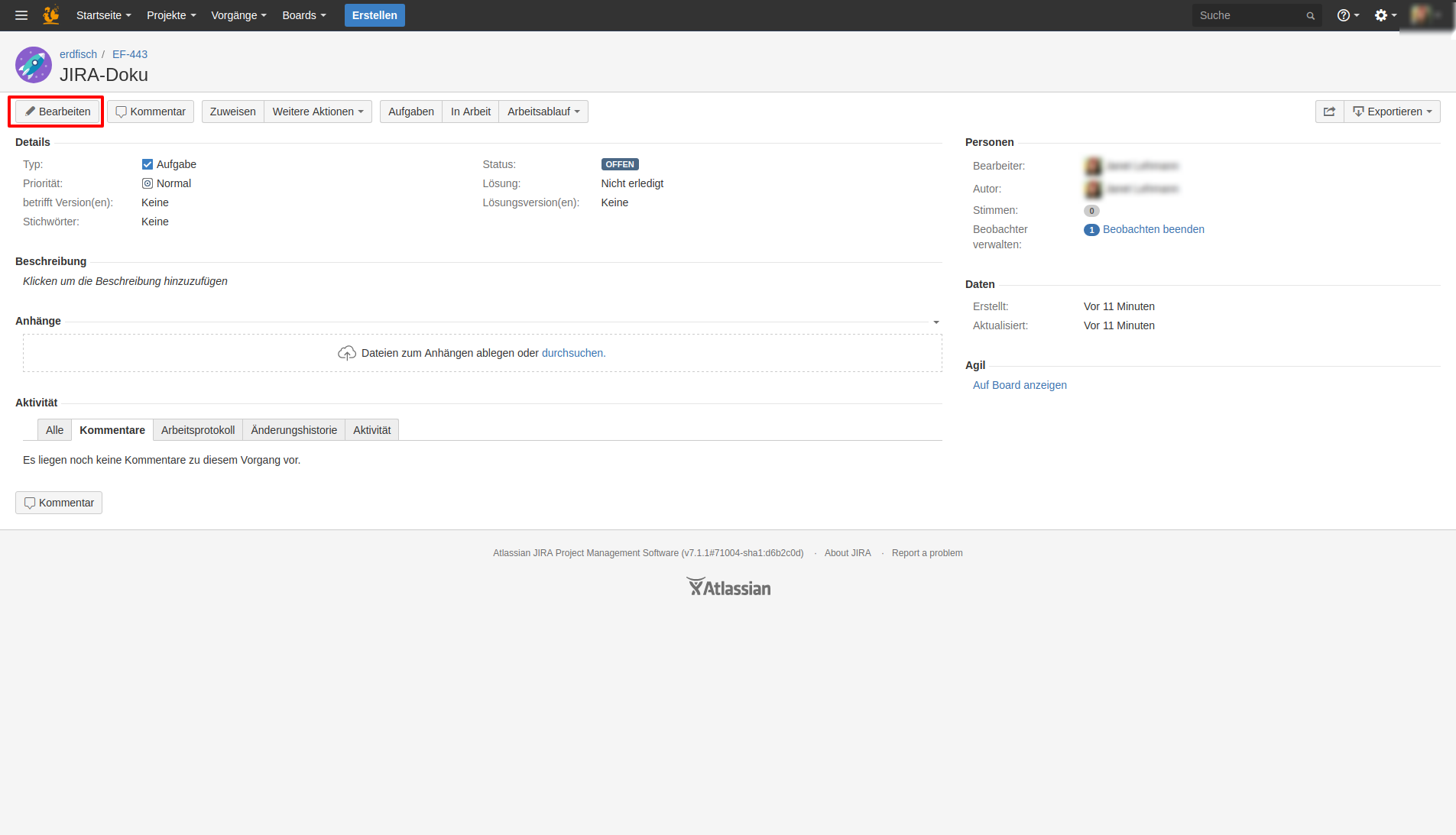Click the JIRA logo in header
The width and height of the screenshot is (1456, 835).
(x=51, y=15)
